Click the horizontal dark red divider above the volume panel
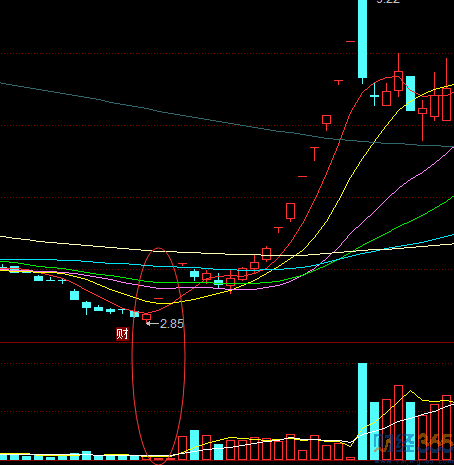The image size is (454, 465). (x=227, y=342)
